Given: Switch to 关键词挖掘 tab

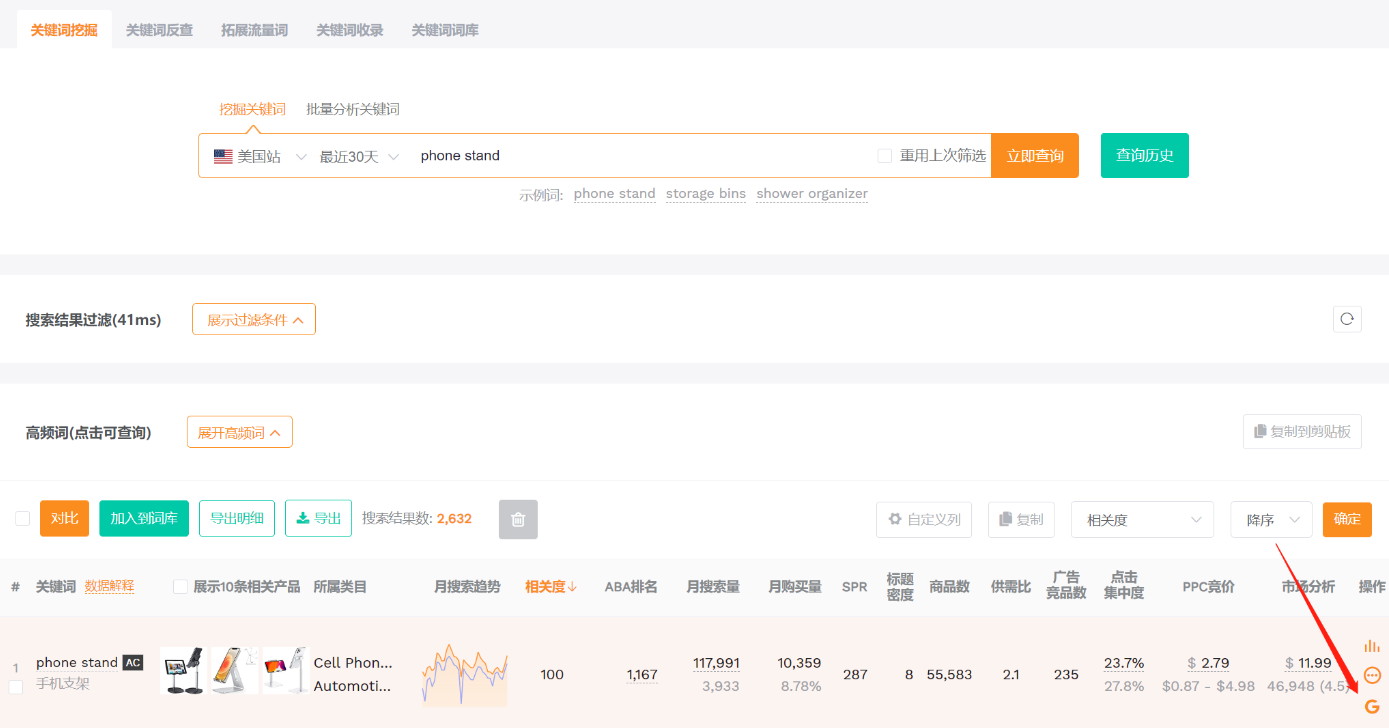Looking at the screenshot, I should 64,30.
